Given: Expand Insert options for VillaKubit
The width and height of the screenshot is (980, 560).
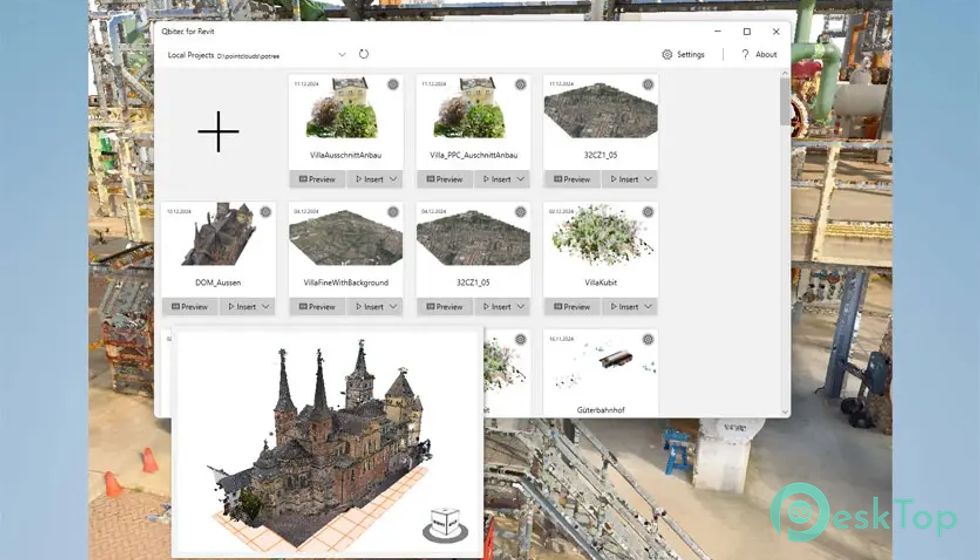Looking at the screenshot, I should [649, 307].
